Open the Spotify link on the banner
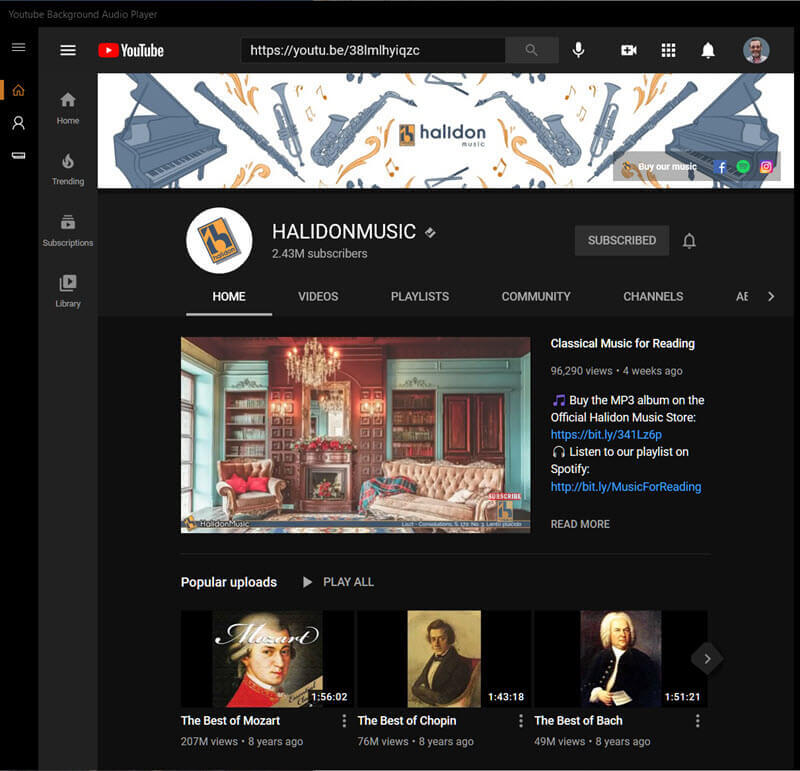800x771 pixels. point(743,166)
